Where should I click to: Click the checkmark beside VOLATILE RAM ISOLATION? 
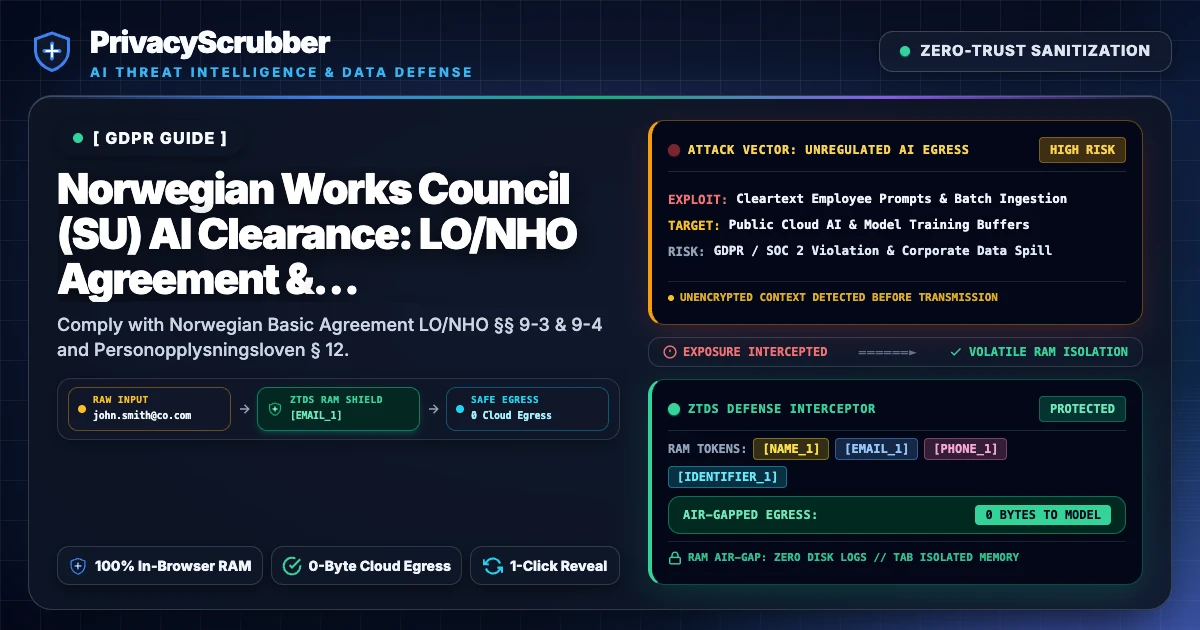coord(956,352)
